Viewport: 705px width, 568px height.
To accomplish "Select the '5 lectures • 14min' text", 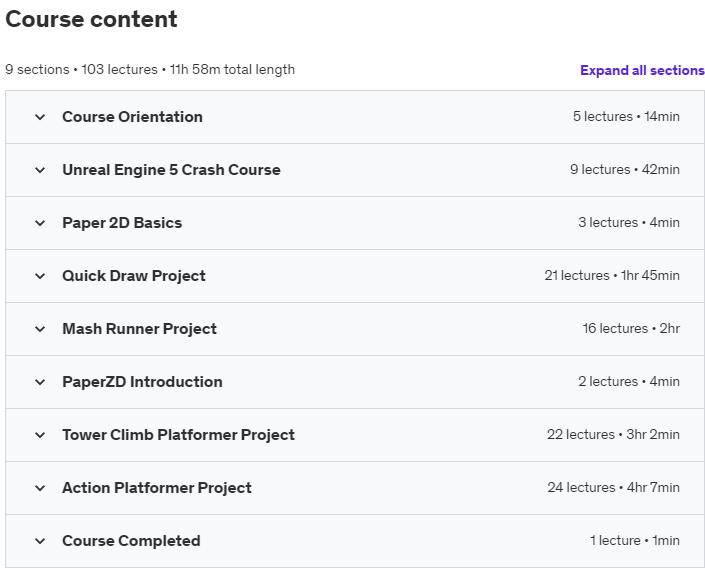I will coord(626,116).
